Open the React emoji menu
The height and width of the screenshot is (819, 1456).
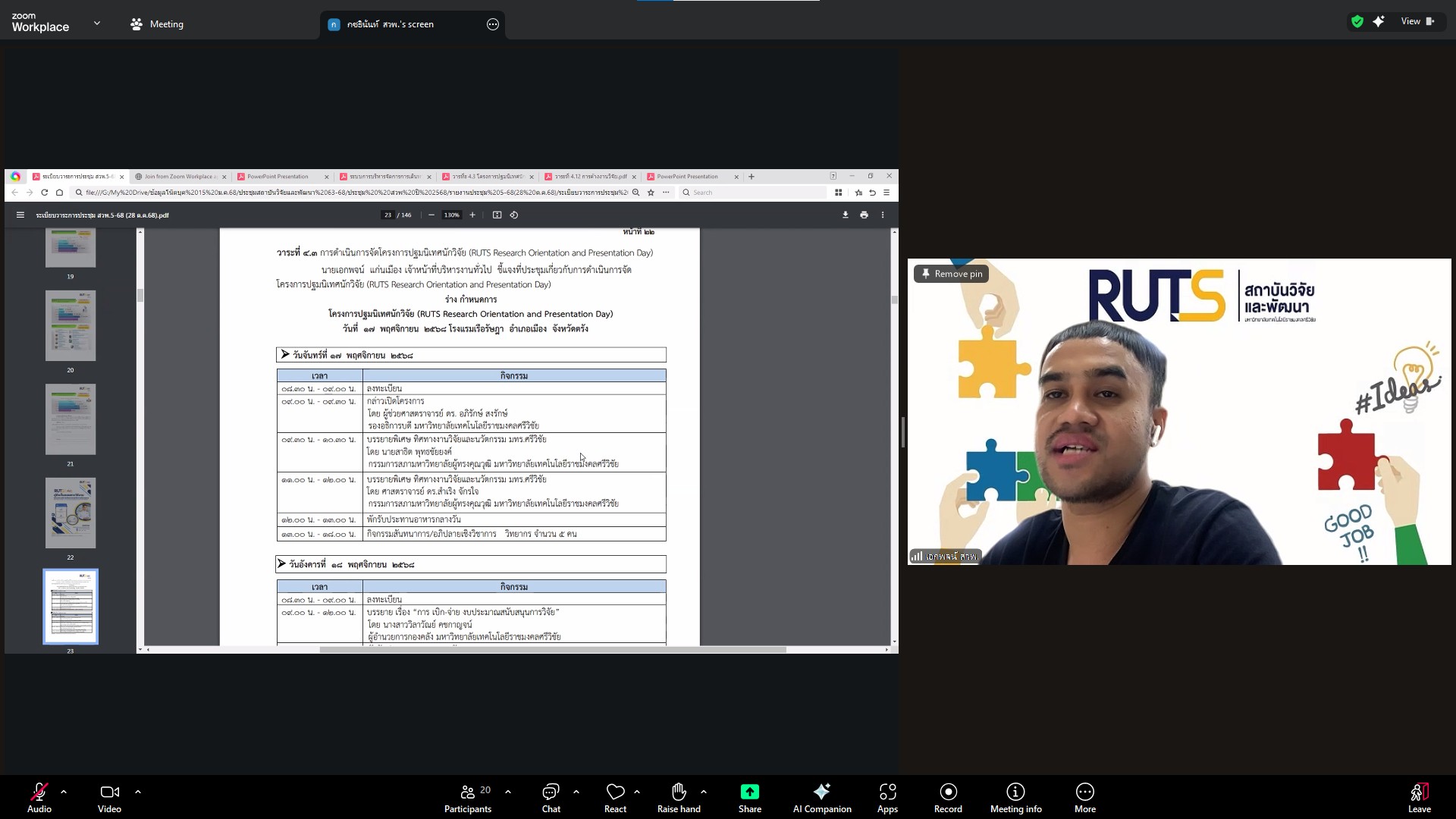coord(615,797)
